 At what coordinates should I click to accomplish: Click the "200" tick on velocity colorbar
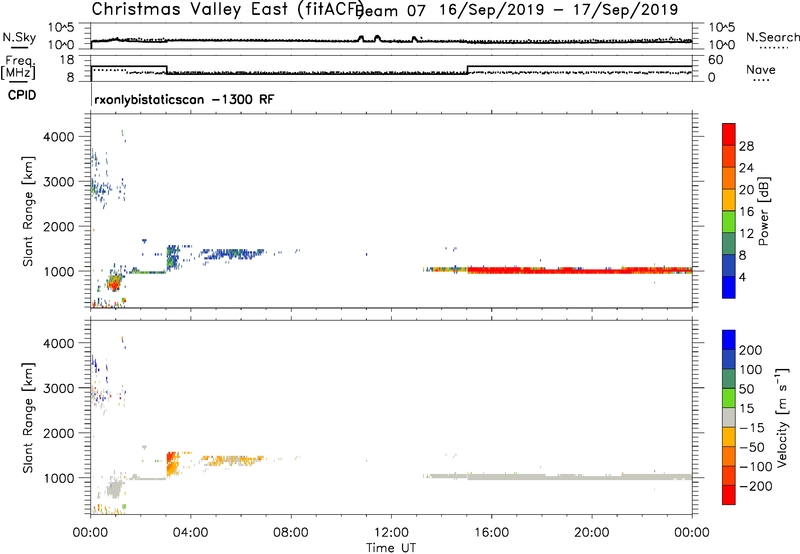pyautogui.click(x=751, y=350)
